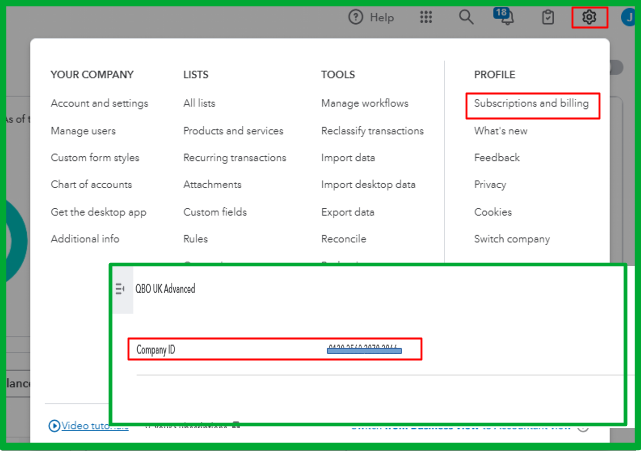This screenshot has height=451, width=641.
Task: Open All lists
Action: pos(199,103)
